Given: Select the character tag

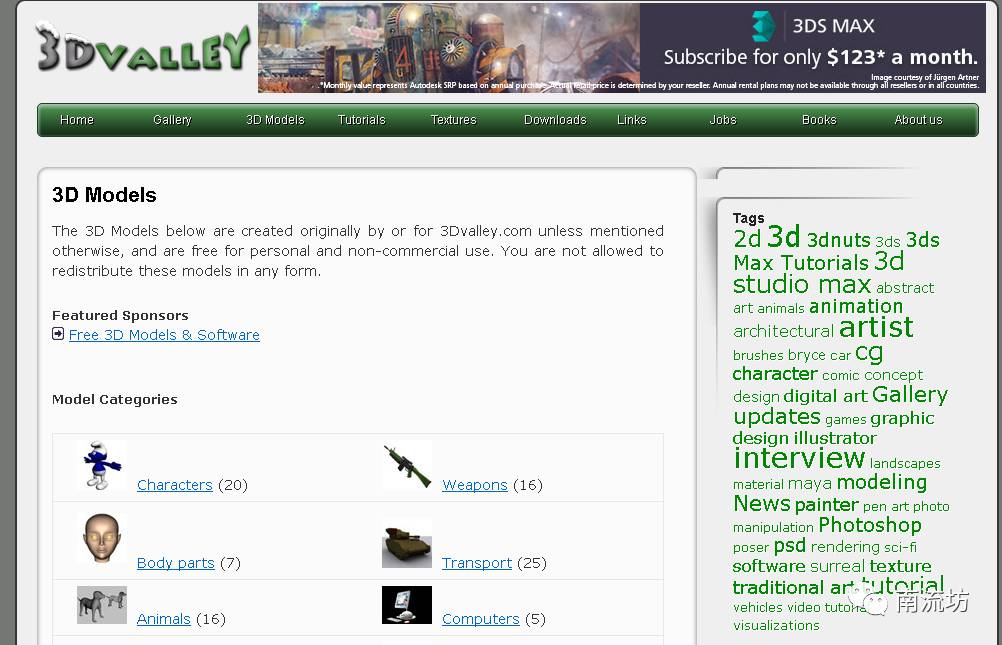Looking at the screenshot, I should [775, 374].
